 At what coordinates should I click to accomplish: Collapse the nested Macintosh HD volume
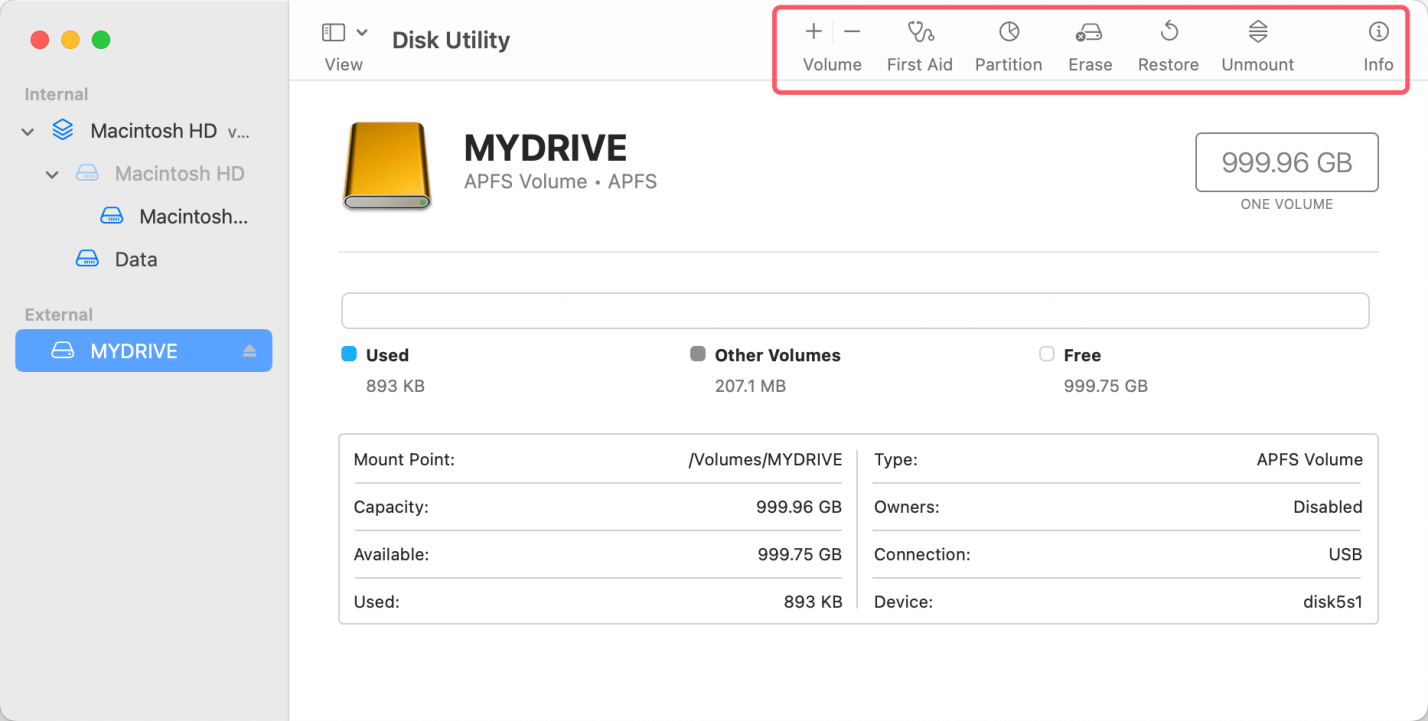point(52,174)
